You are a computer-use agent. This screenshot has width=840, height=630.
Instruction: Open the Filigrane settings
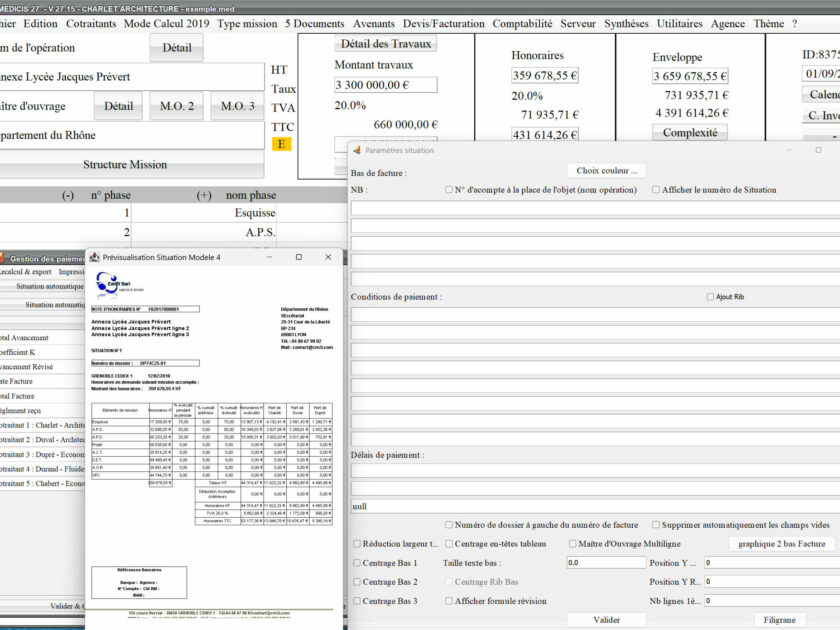[780, 619]
